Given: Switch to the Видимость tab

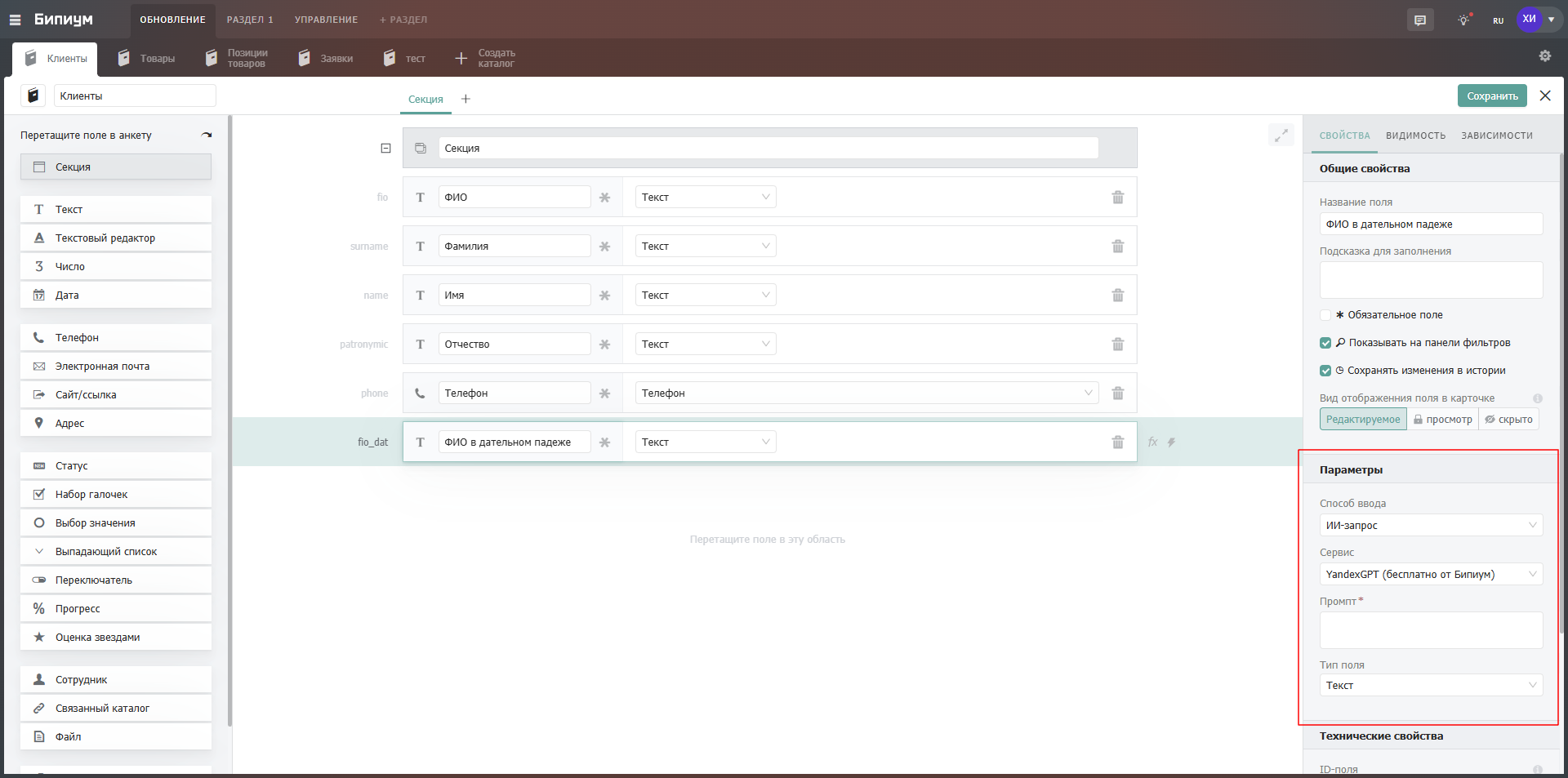Looking at the screenshot, I should (x=1415, y=136).
